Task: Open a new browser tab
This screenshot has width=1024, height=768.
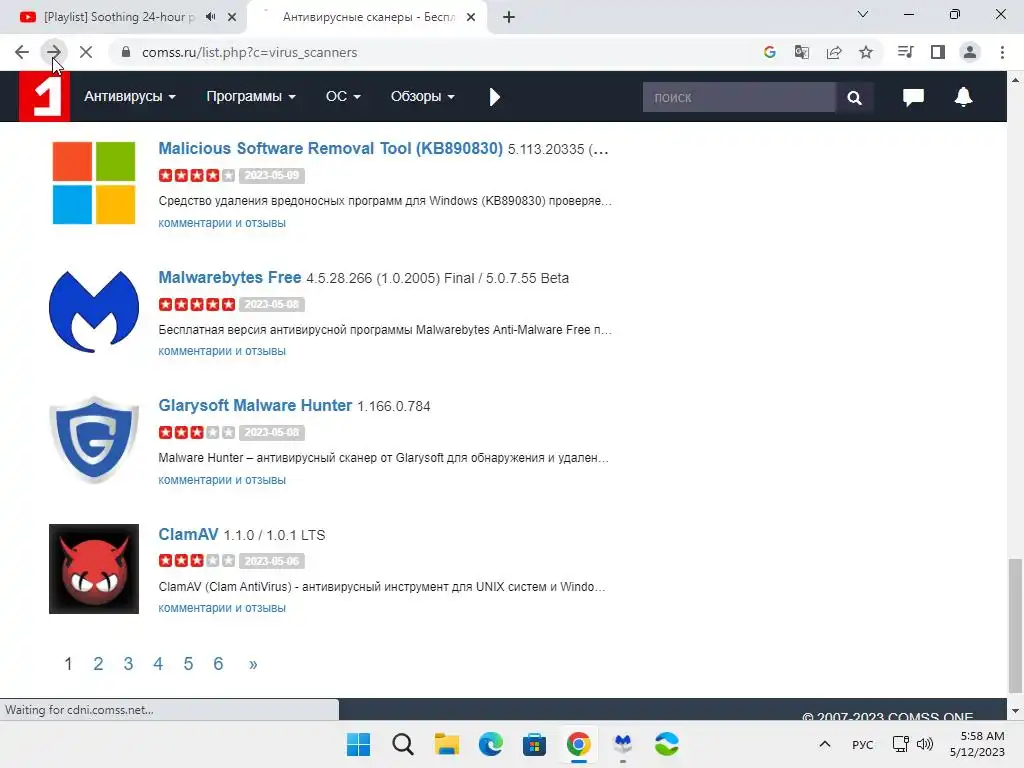Action: tap(509, 17)
